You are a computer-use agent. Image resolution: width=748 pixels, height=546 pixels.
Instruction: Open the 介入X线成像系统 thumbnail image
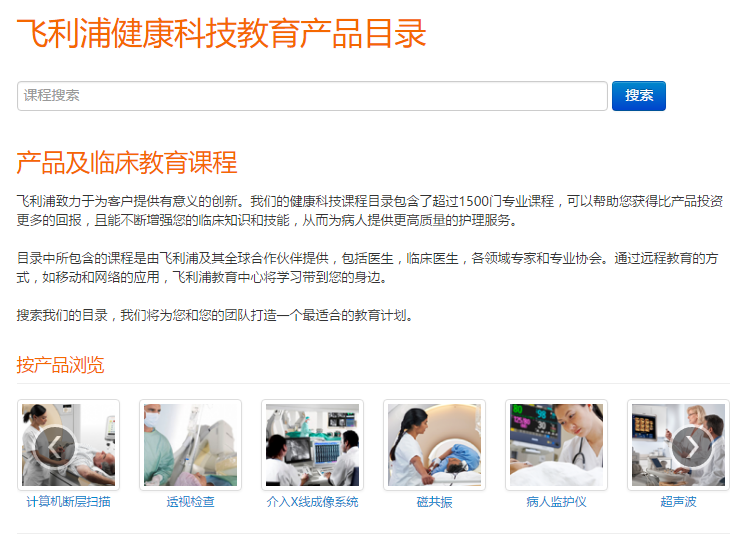(312, 445)
